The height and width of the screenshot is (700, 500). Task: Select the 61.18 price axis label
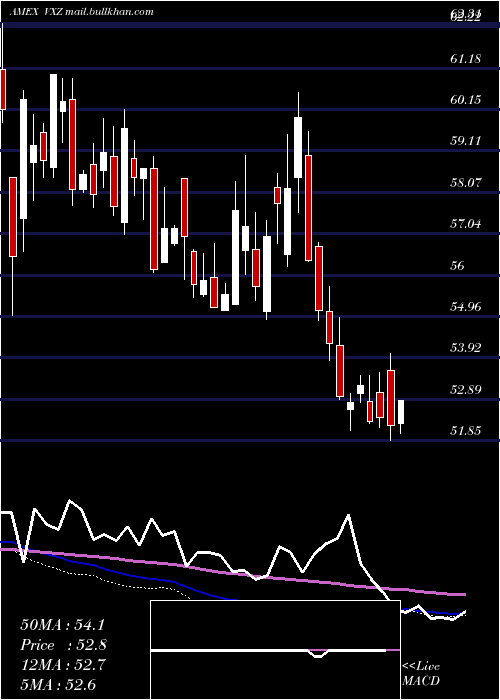pyautogui.click(x=466, y=58)
